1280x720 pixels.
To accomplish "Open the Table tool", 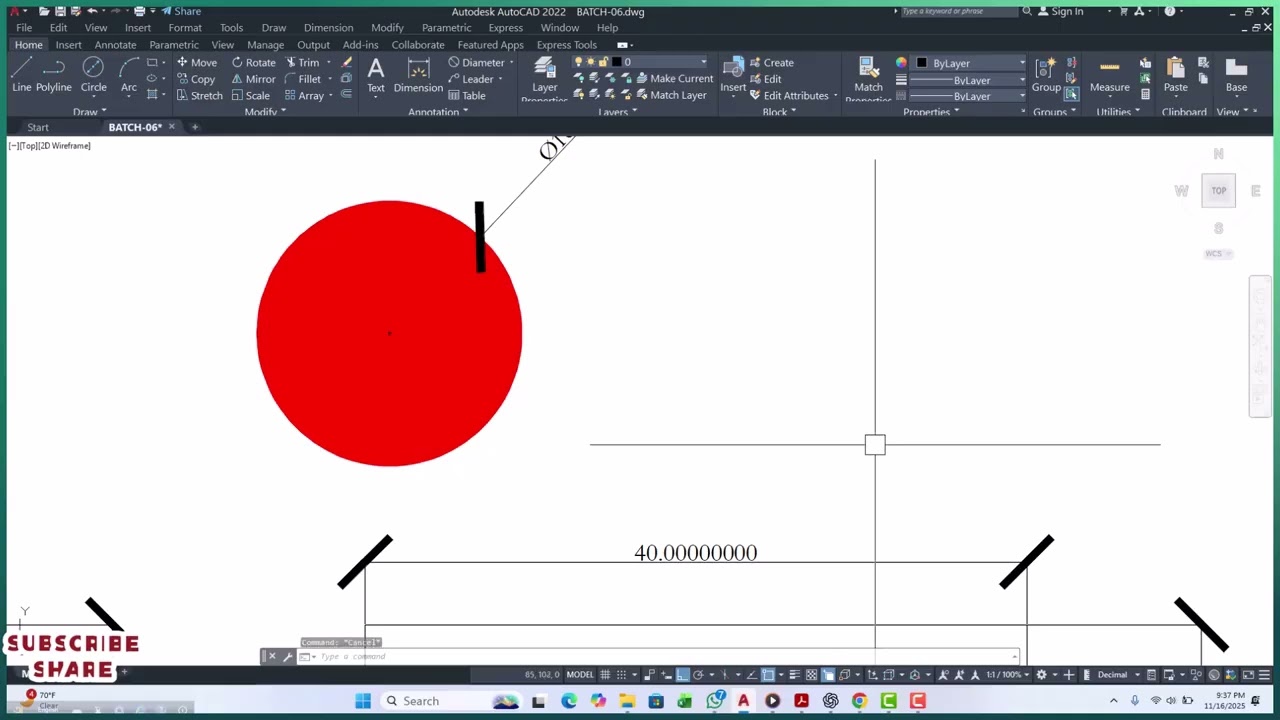I will point(467,96).
